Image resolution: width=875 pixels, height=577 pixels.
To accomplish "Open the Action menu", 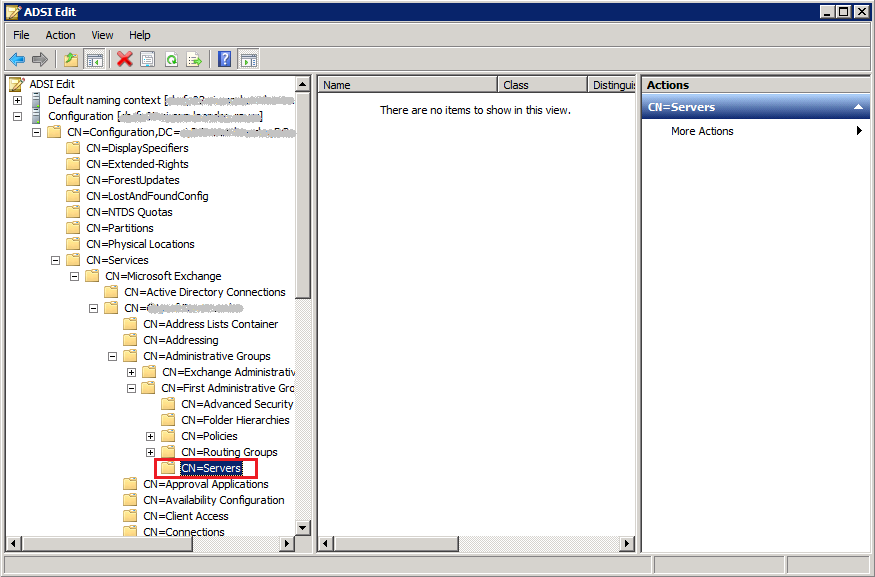I will coord(60,35).
